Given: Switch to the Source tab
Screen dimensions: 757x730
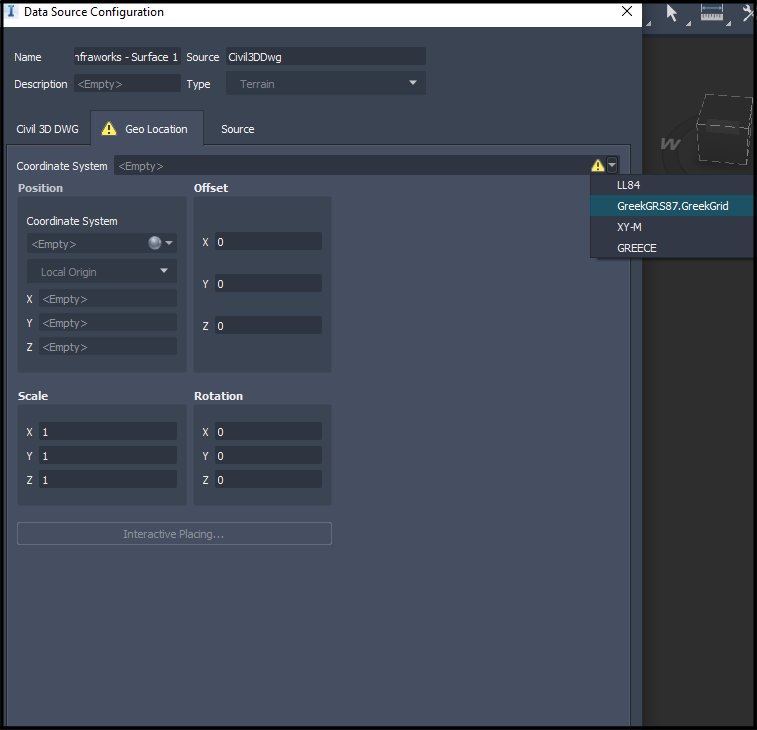Looking at the screenshot, I should pos(238,129).
